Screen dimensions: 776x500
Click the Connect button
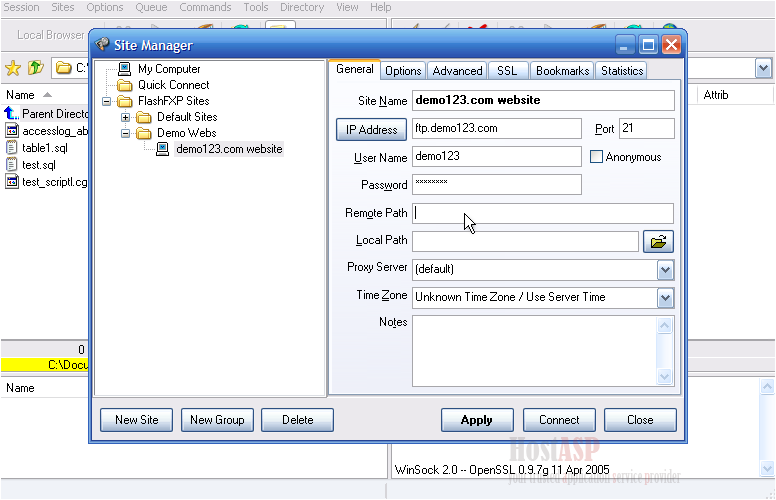point(559,420)
